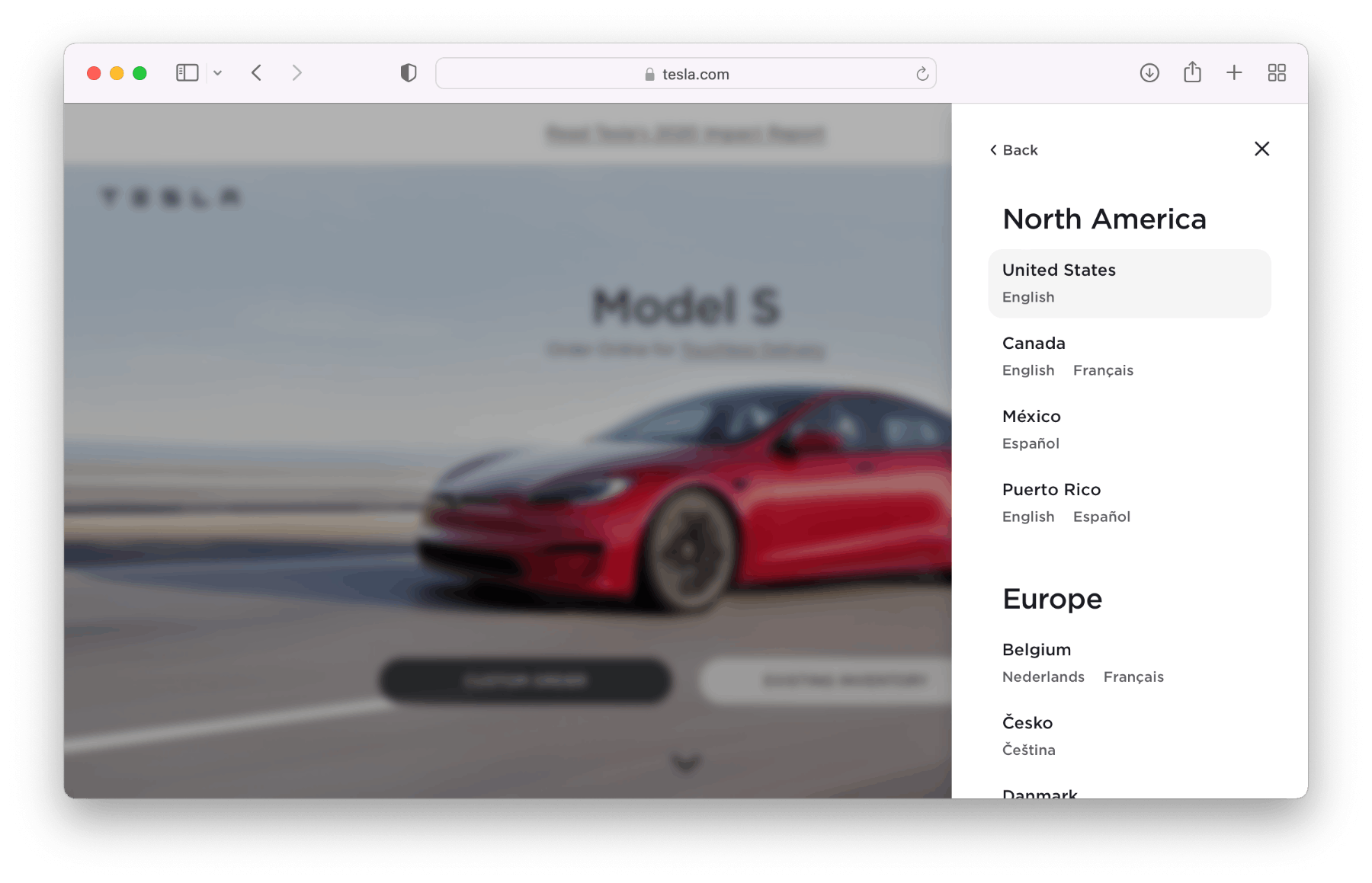This screenshot has width=1372, height=883.
Task: Choose English under Canada
Action: 1028,370
